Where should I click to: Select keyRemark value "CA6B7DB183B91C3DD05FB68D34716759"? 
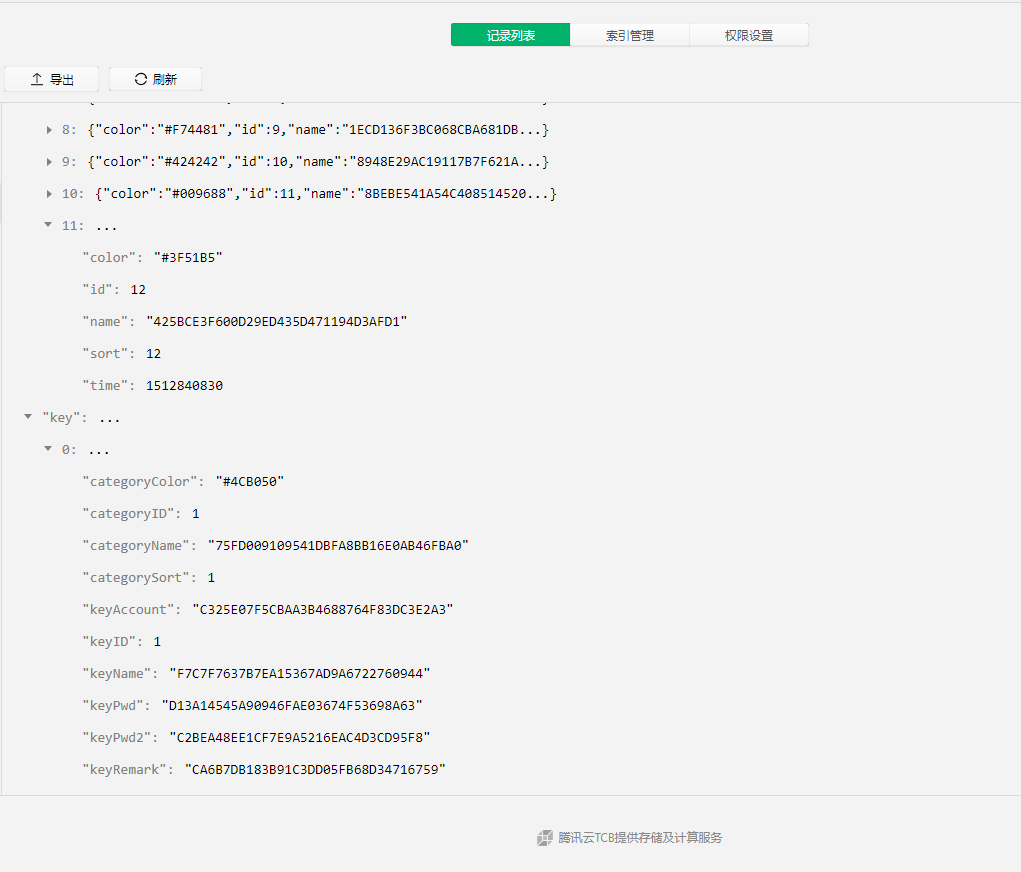pos(315,770)
